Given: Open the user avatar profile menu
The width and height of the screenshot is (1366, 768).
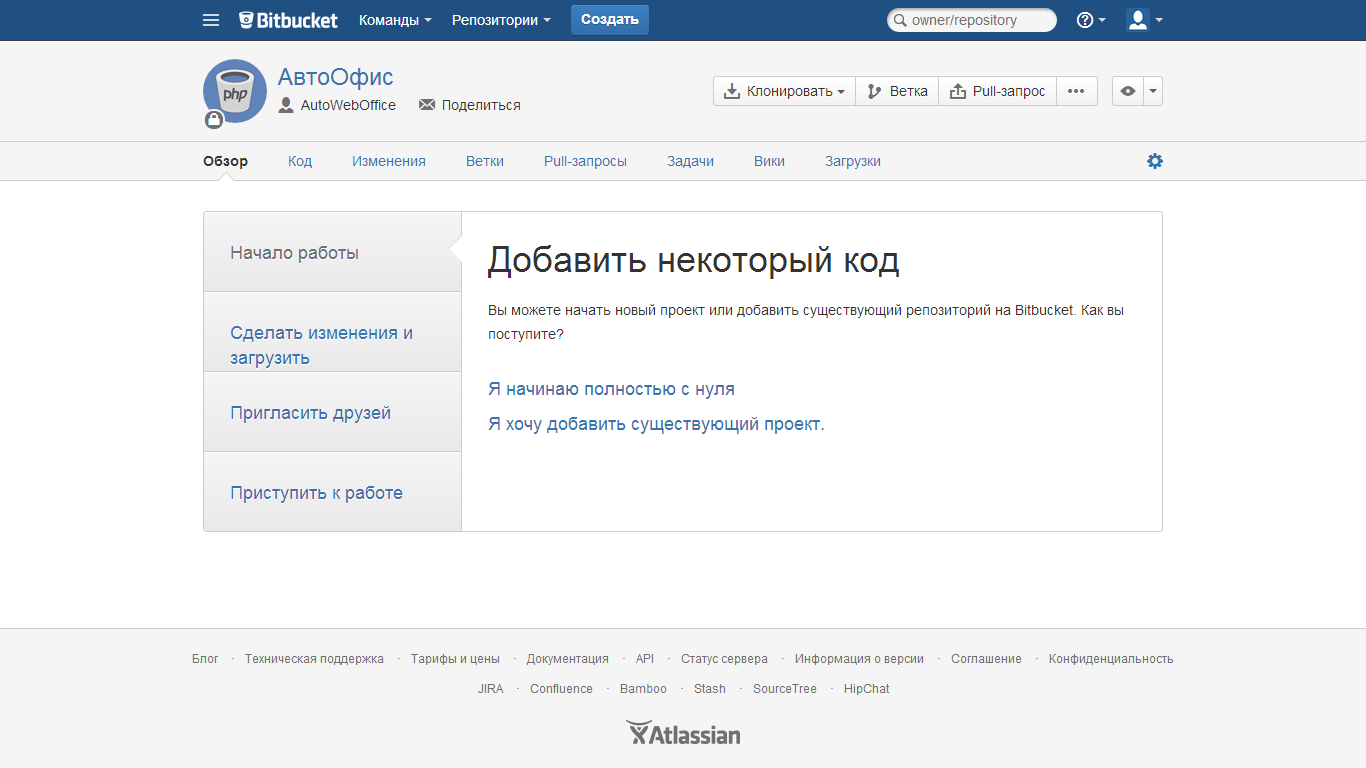Looking at the screenshot, I should click(1144, 20).
